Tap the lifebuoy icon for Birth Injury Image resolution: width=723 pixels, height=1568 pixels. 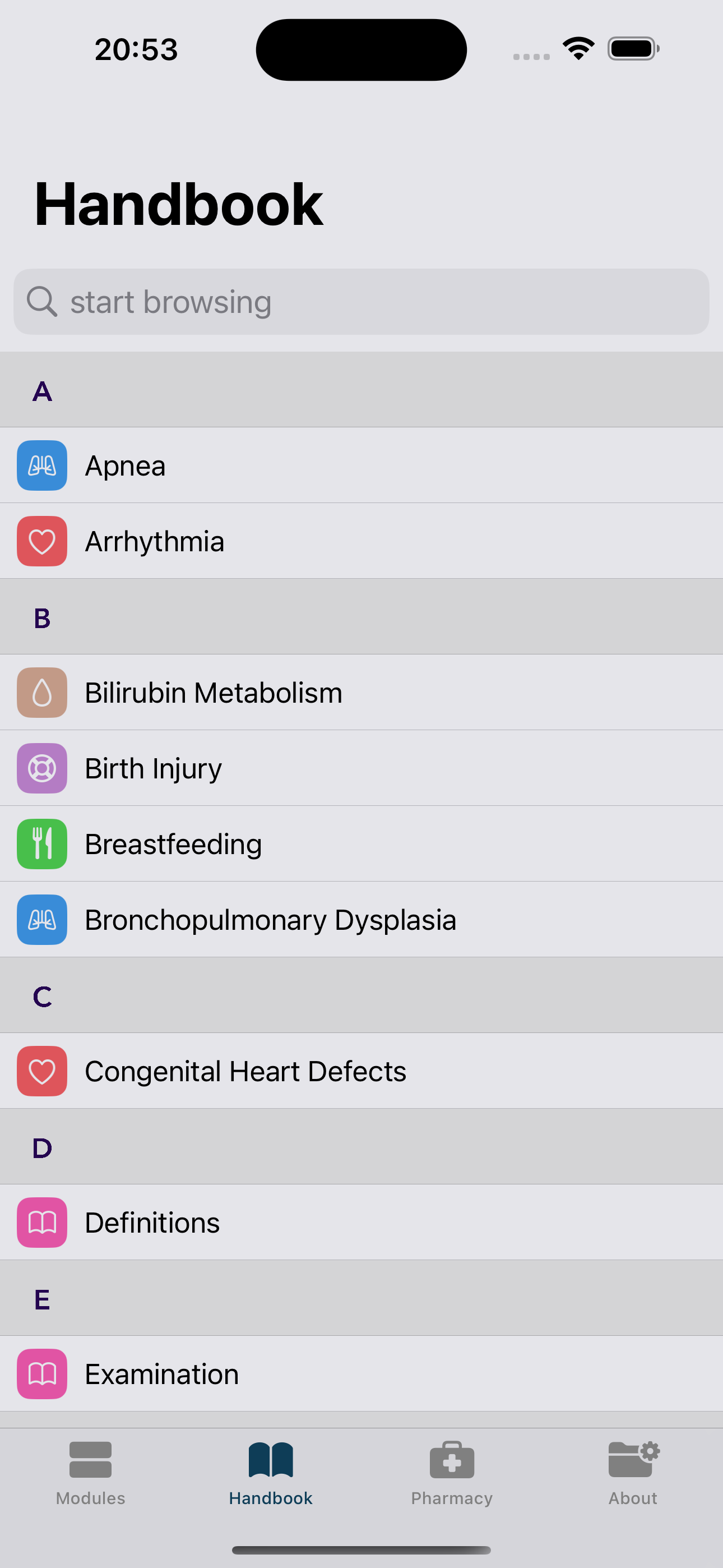click(42, 768)
